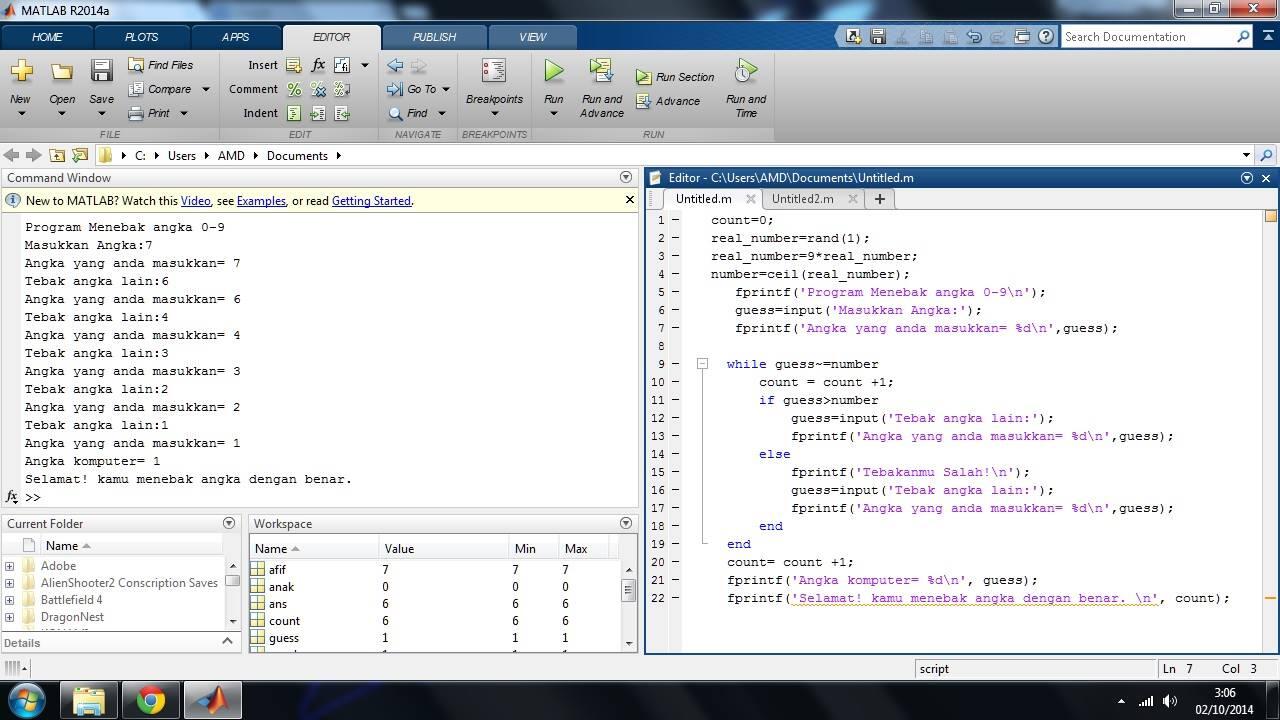Switch to the VIEW tab

pos(532,37)
